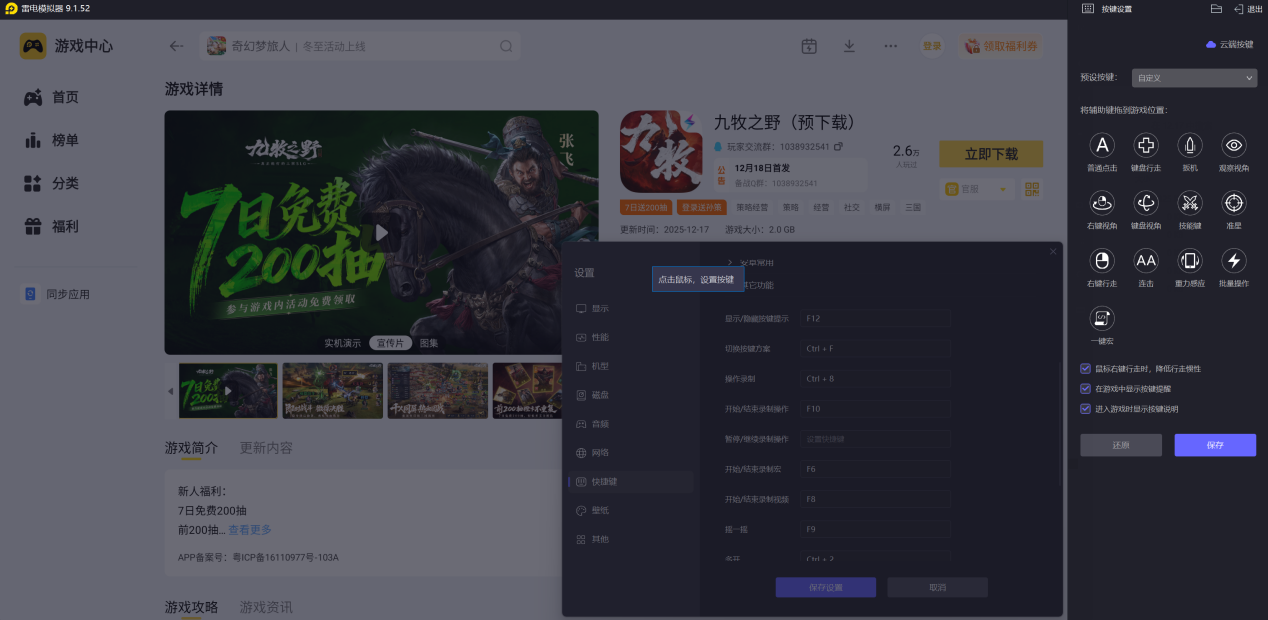Open 云端按键 cloud keymaps

point(1229,44)
